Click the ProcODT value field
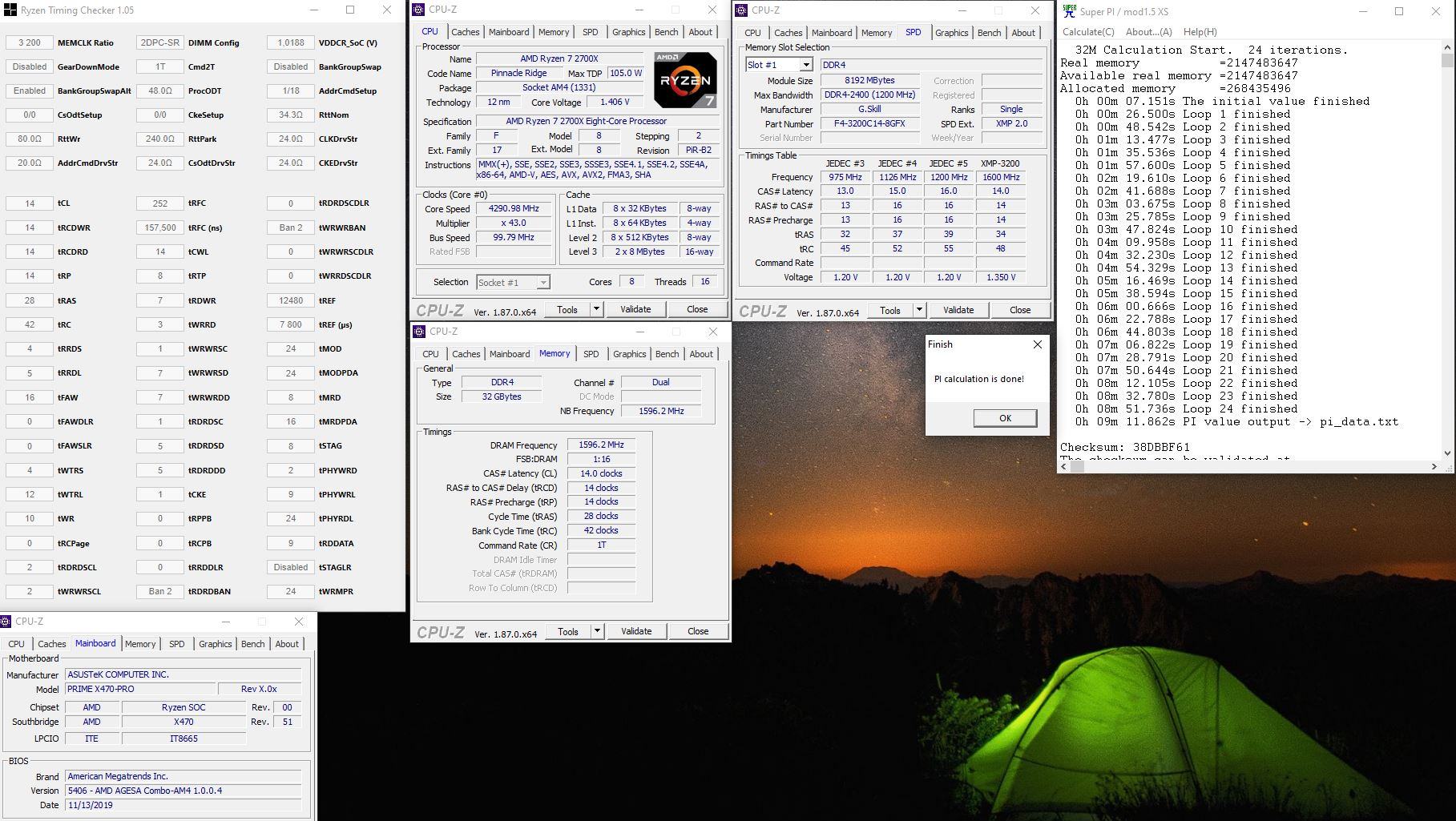1456x821 pixels. tap(160, 91)
